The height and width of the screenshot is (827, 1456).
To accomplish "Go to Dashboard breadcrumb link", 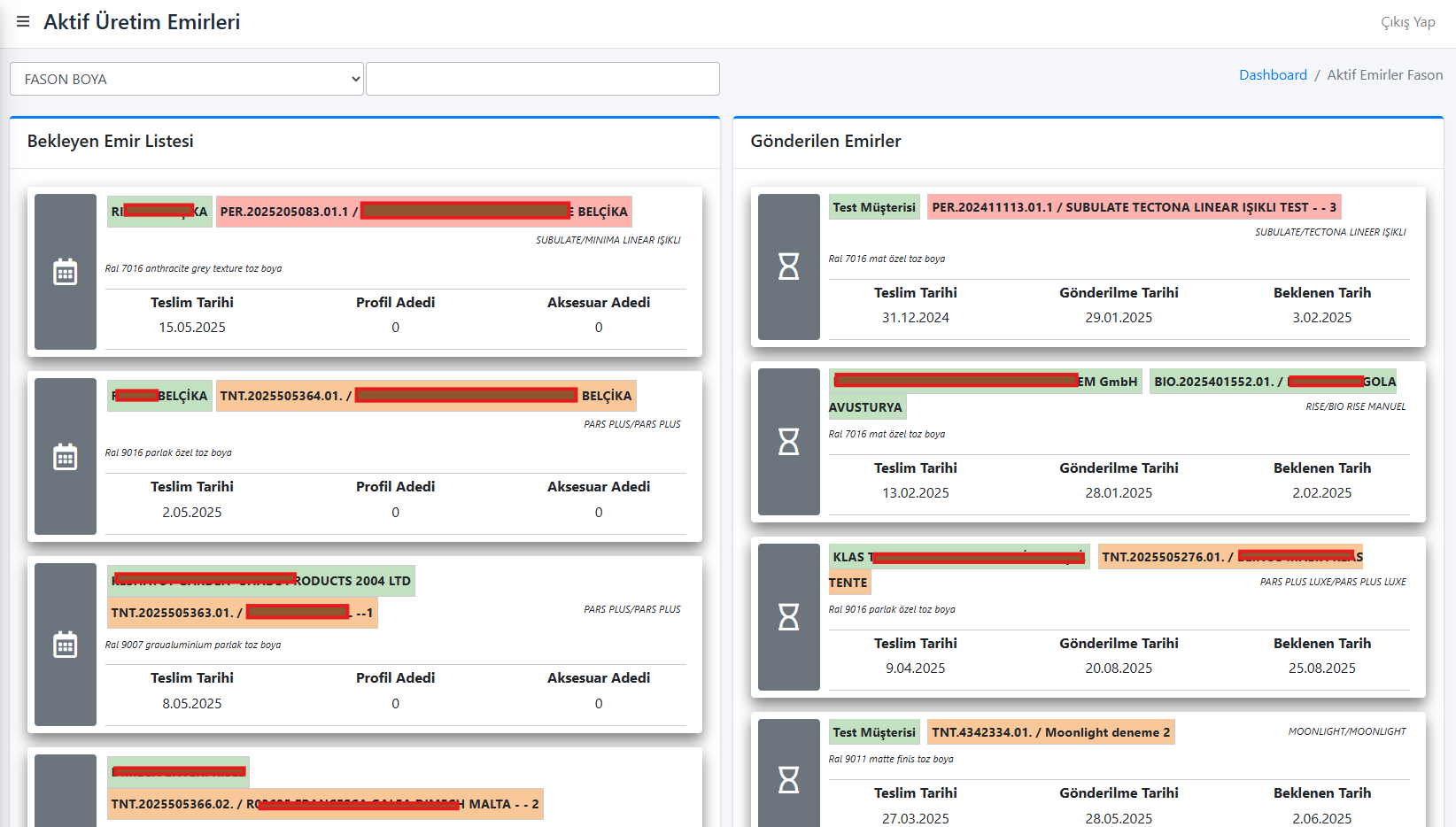I will tap(1273, 75).
